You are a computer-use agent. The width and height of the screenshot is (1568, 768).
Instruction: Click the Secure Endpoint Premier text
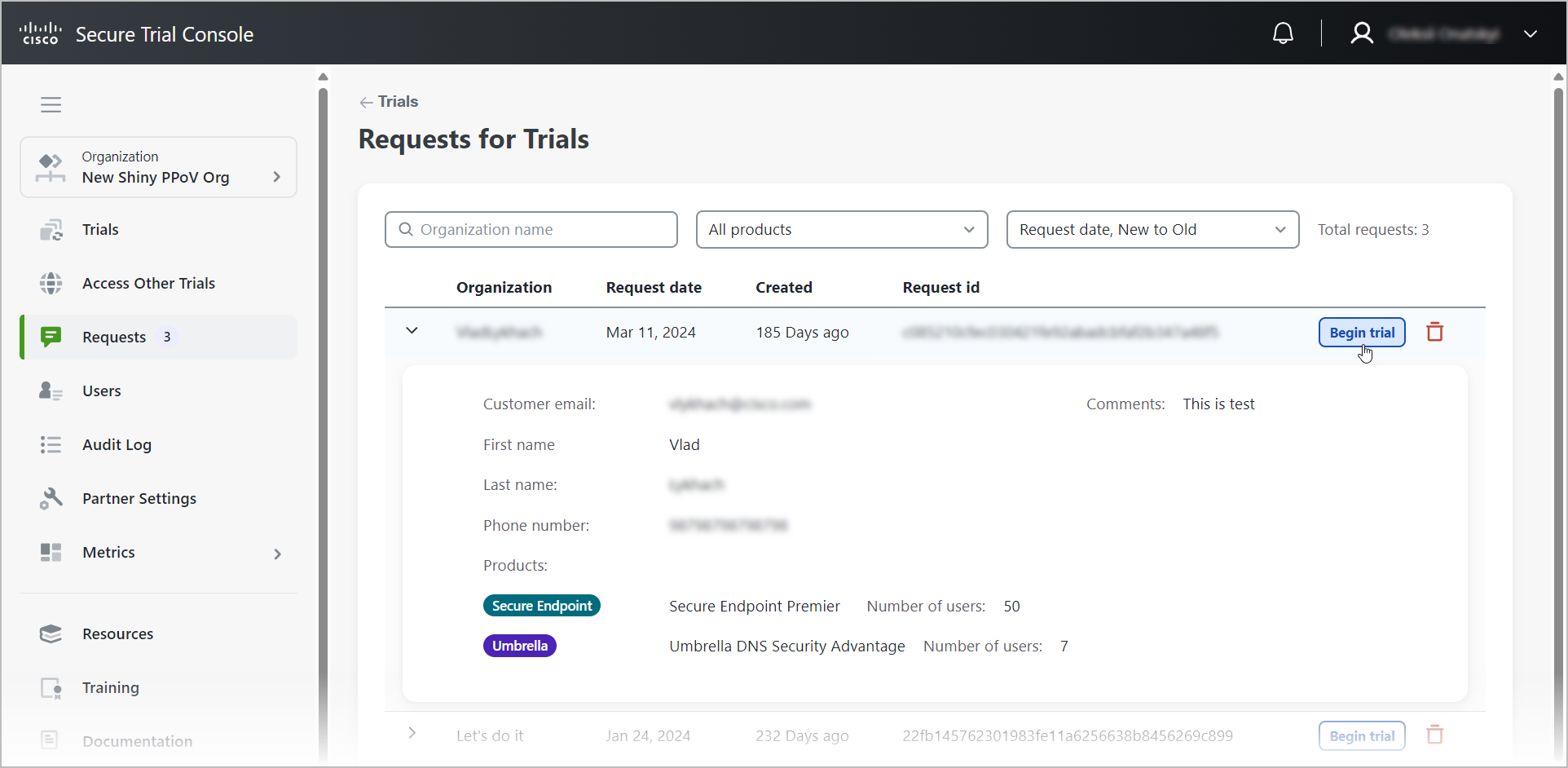[755, 607]
